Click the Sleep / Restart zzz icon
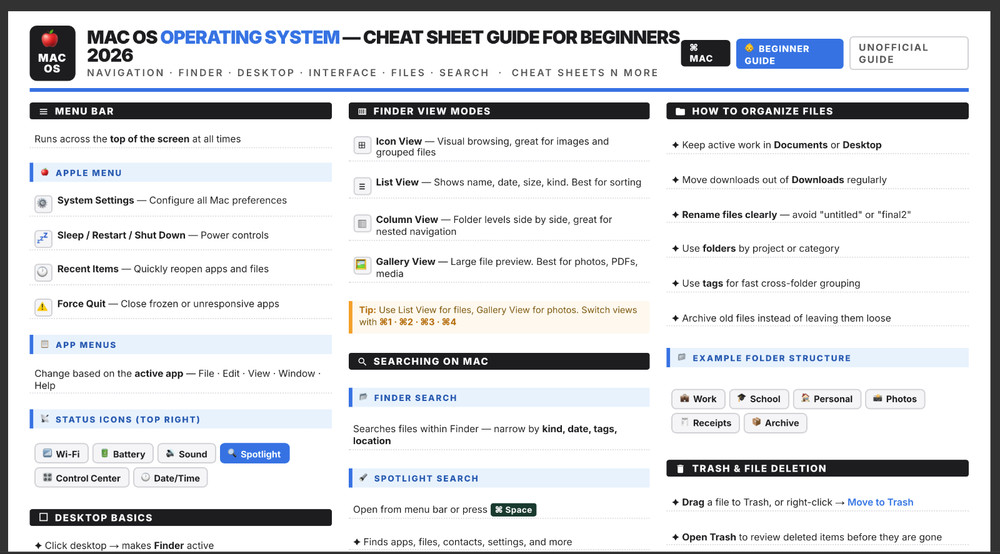 point(43,238)
